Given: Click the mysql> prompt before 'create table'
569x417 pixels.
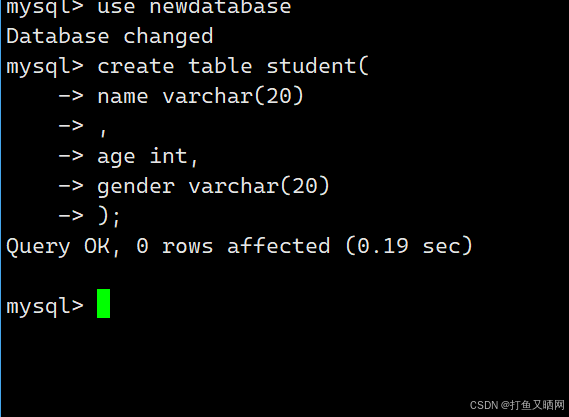Looking at the screenshot, I should coord(45,67).
